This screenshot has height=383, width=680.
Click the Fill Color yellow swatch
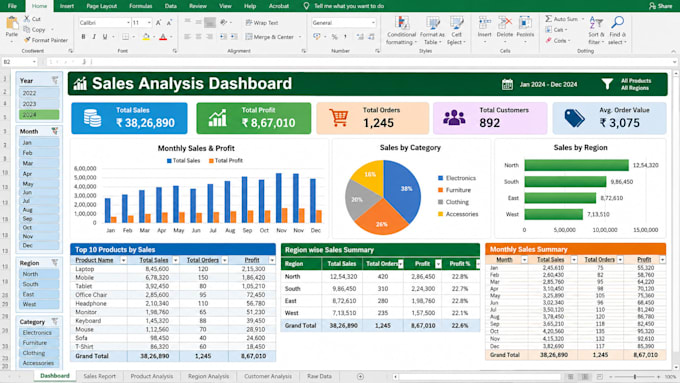coord(146,37)
